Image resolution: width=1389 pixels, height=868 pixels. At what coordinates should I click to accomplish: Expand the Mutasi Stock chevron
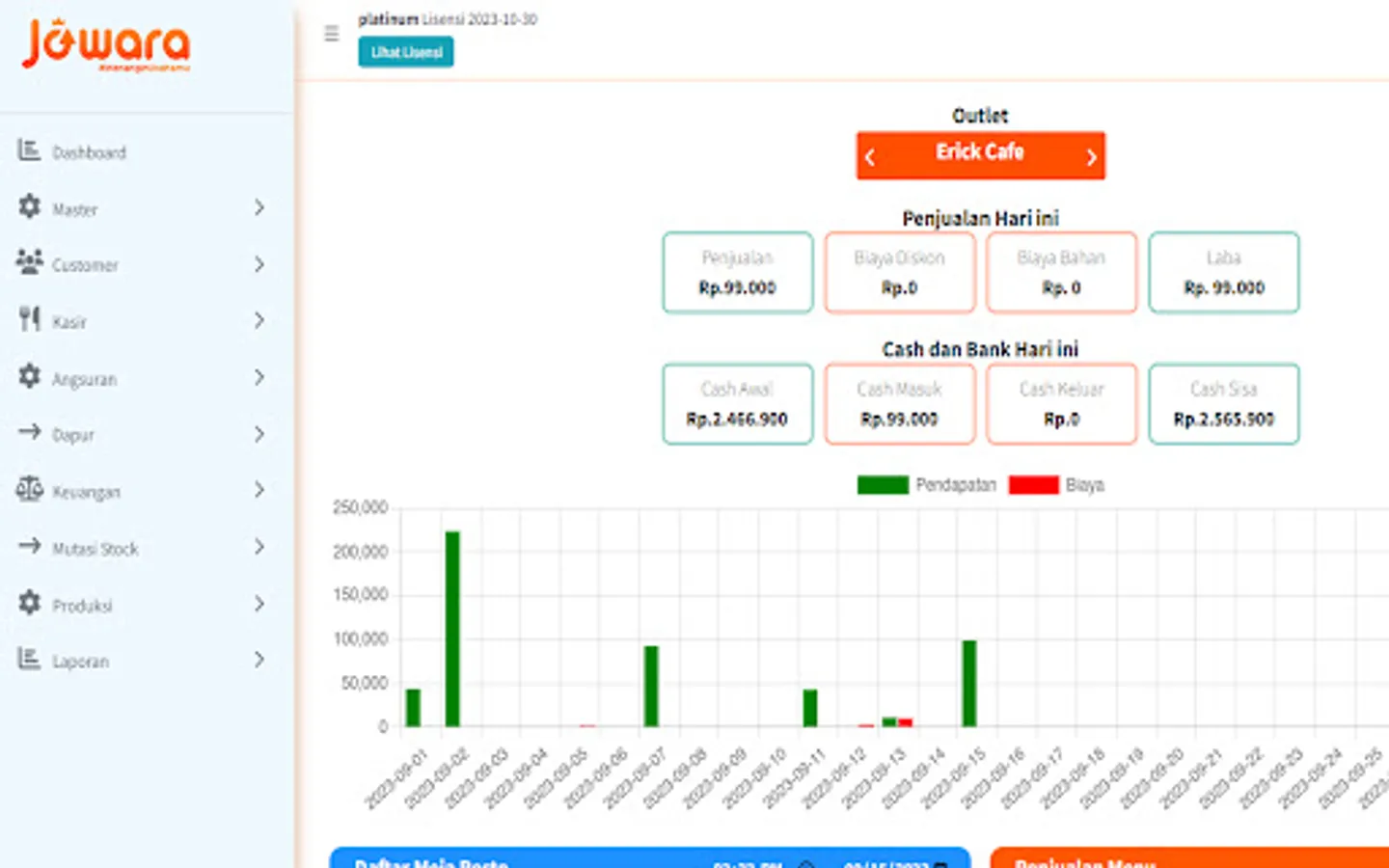(x=259, y=547)
